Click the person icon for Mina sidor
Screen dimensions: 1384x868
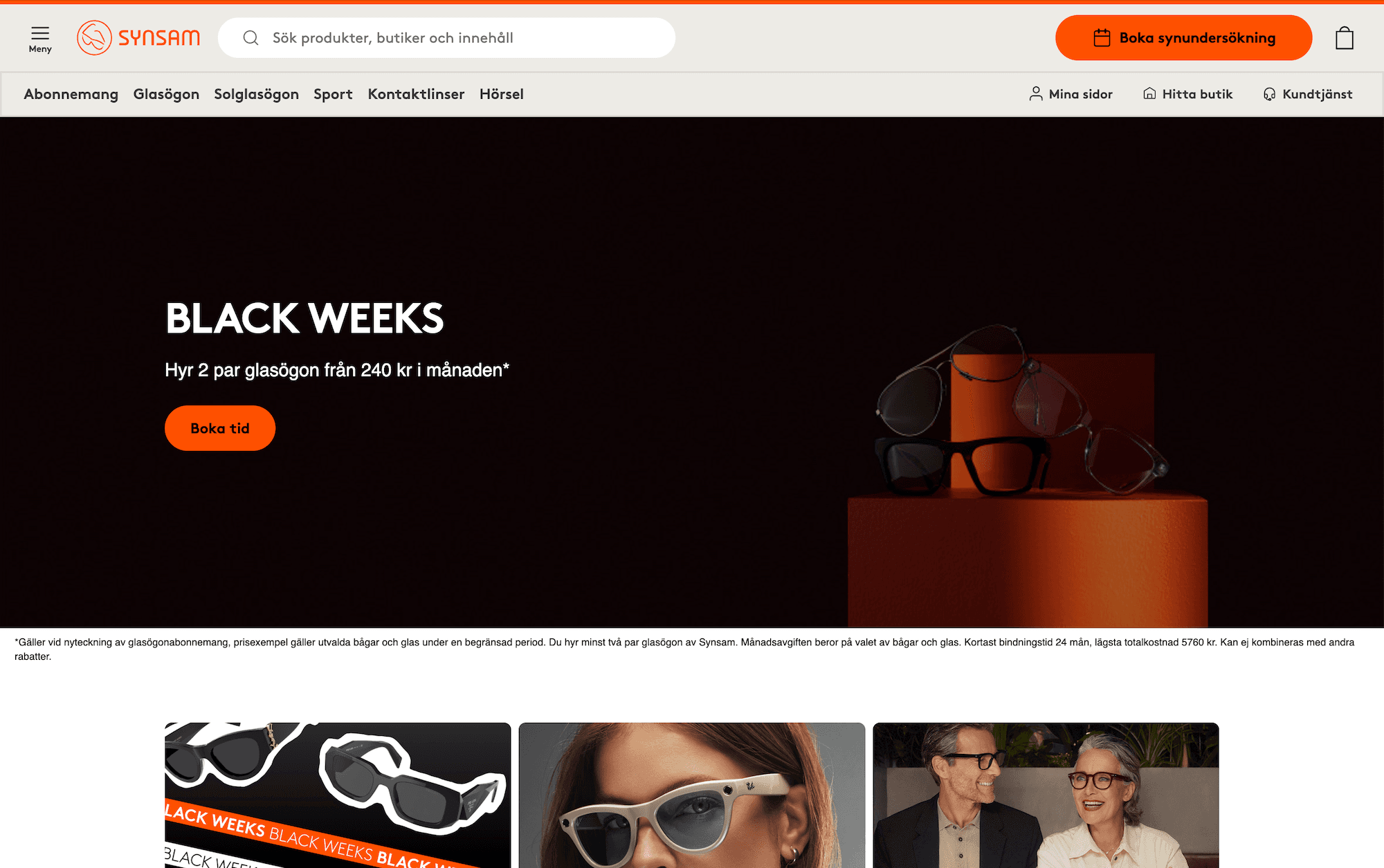1036,94
